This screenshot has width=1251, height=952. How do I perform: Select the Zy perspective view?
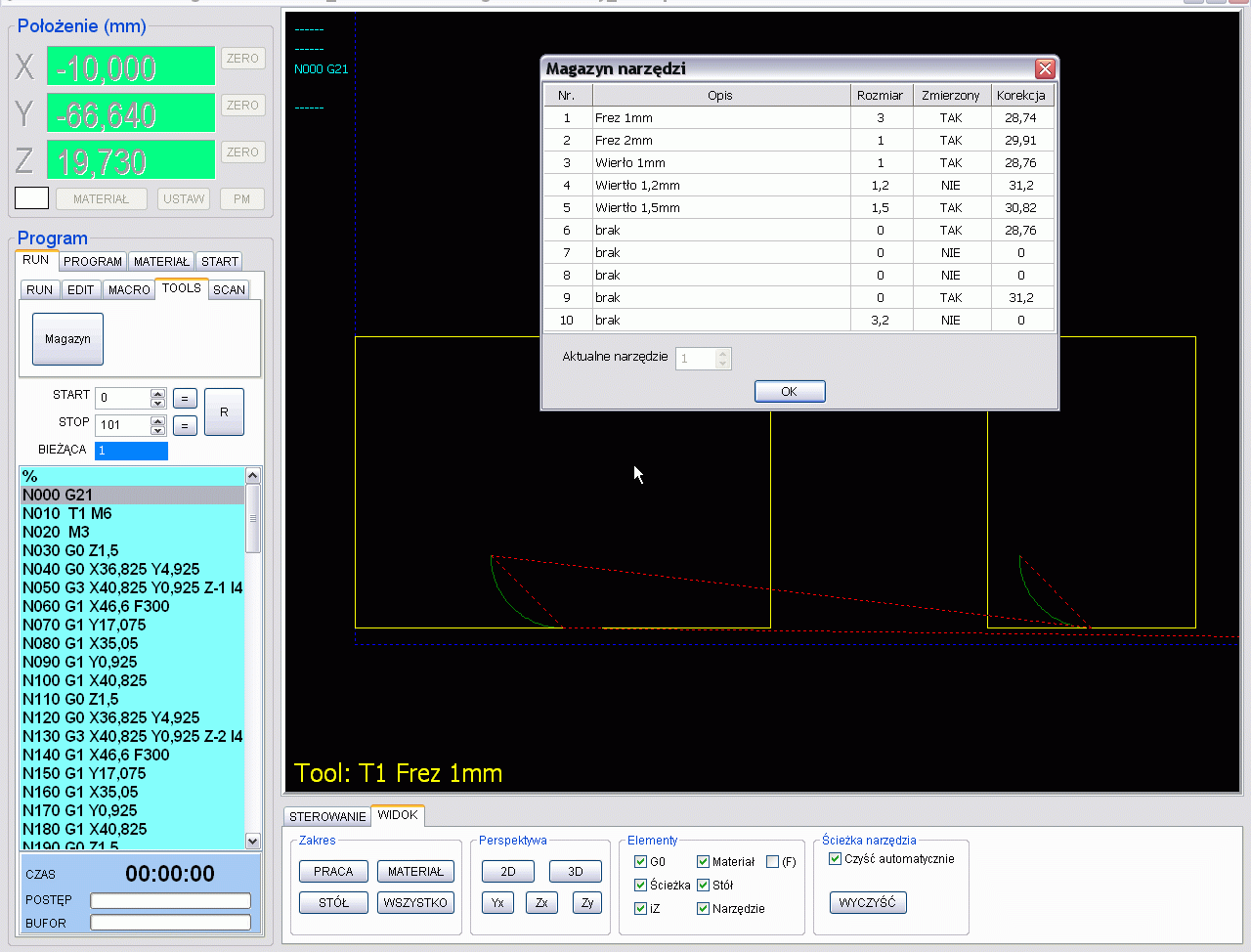[587, 902]
